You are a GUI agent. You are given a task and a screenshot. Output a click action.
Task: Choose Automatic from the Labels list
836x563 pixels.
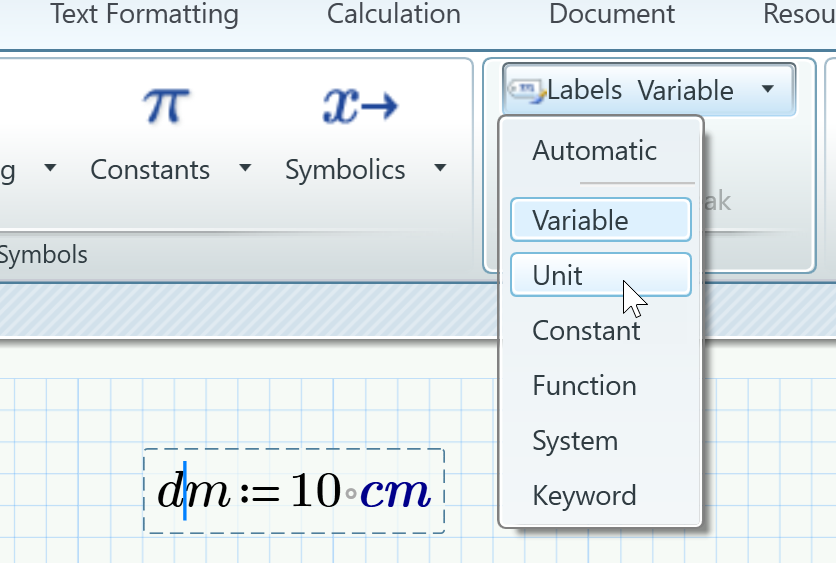click(x=594, y=151)
